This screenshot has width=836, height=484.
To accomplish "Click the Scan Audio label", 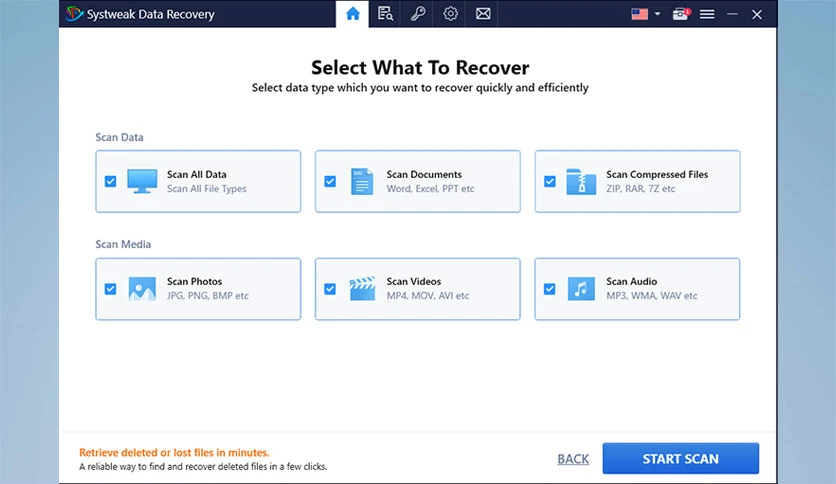I will pos(631,281).
